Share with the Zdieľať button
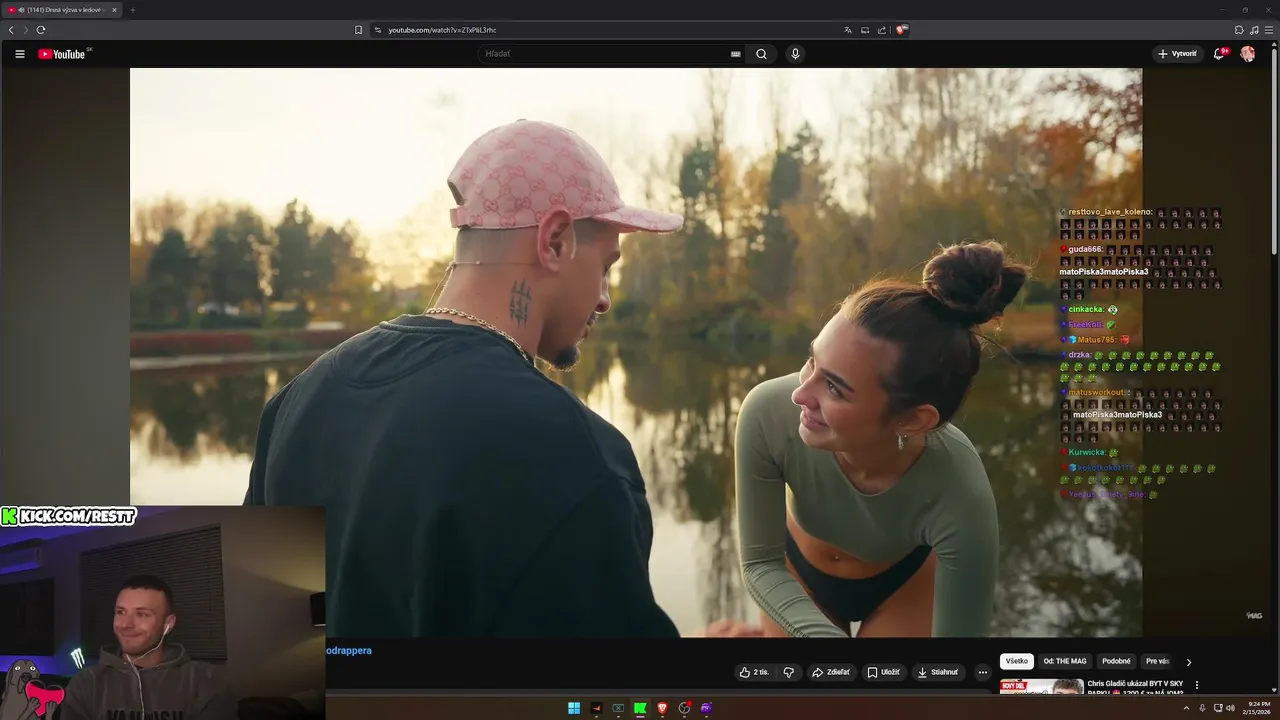The height and width of the screenshot is (720, 1280). click(831, 672)
